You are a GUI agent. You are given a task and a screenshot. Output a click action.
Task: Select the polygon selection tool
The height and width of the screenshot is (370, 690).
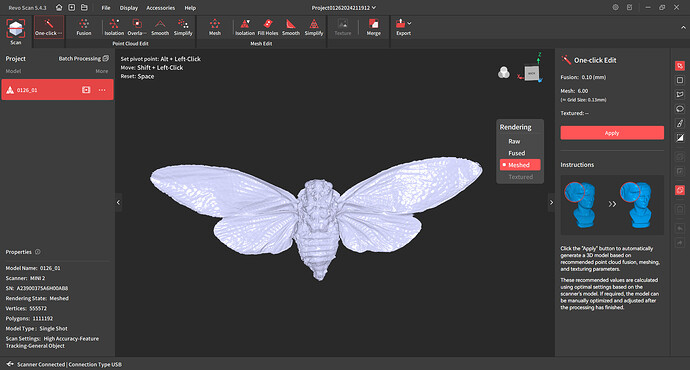point(680,95)
